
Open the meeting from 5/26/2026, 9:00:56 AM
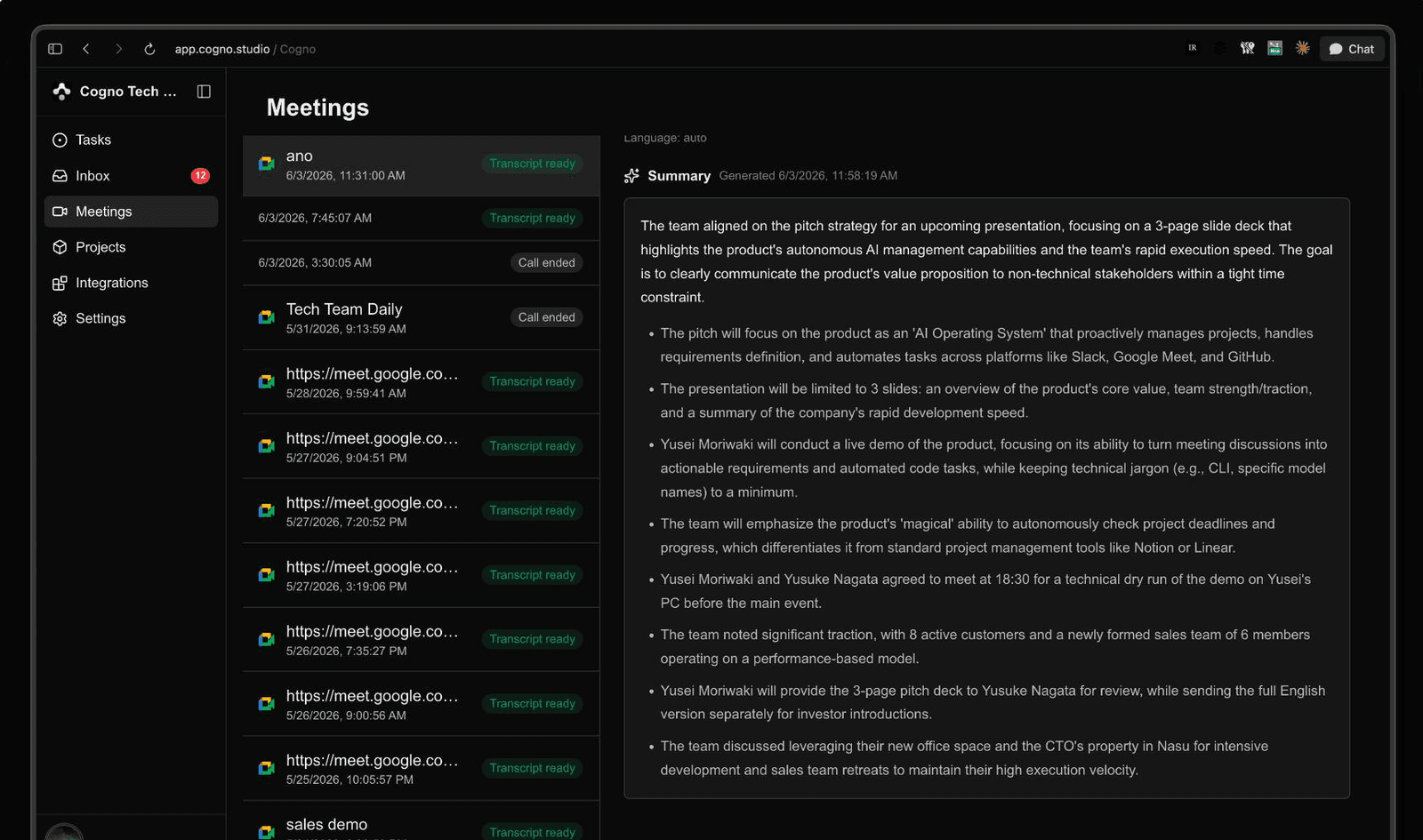pos(421,704)
